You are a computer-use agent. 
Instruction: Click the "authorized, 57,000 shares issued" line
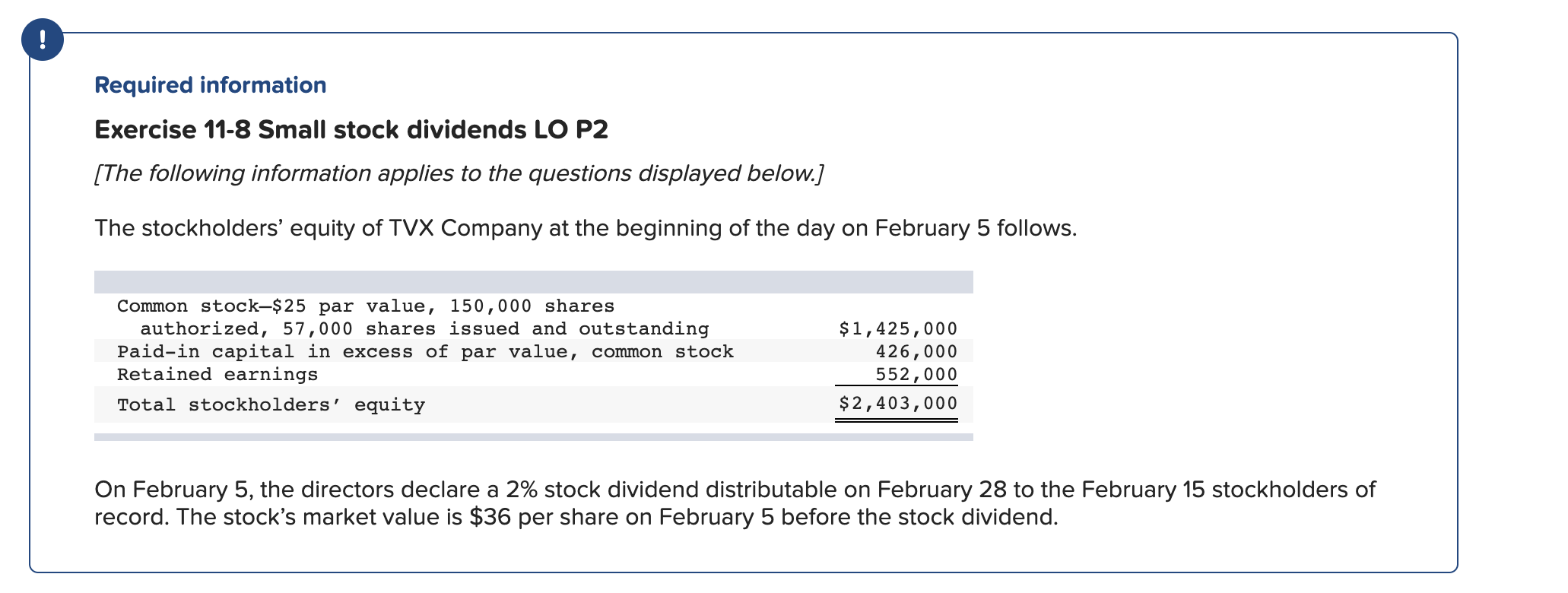pyautogui.click(x=424, y=328)
